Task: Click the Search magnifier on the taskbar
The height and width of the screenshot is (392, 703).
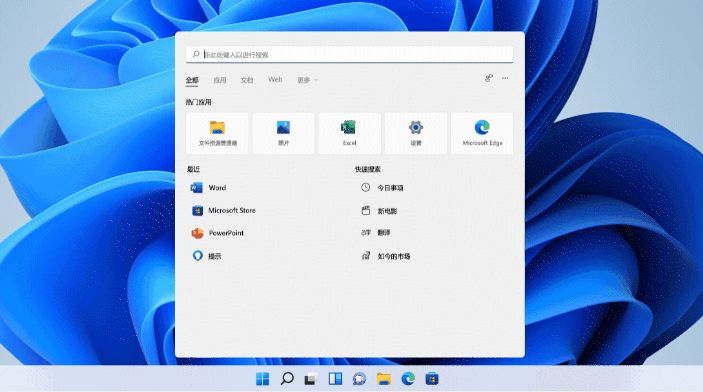Action: click(287, 379)
